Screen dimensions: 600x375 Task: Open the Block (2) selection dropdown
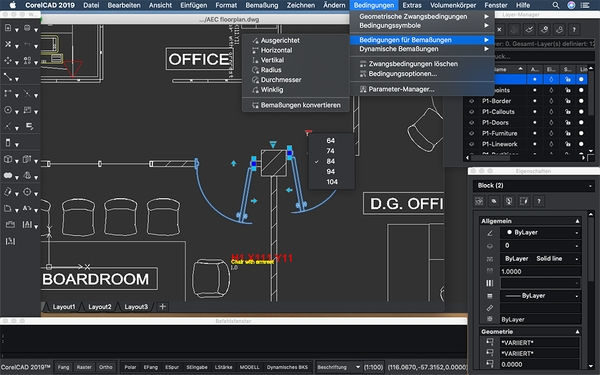pyautogui.click(x=534, y=186)
